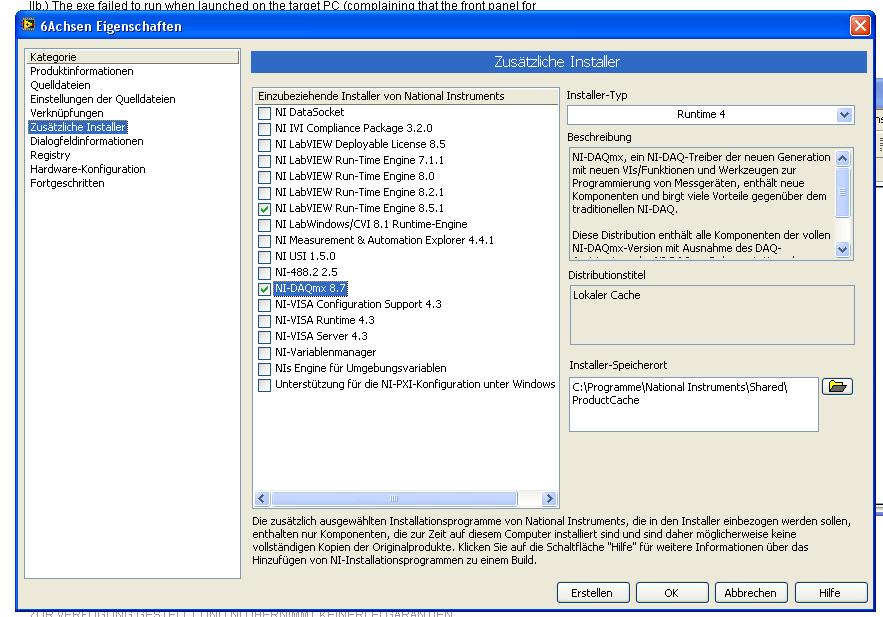
Task: Uncheck NI LabVIEW Run-Time Engine 8.5.1
Action: click(x=264, y=209)
